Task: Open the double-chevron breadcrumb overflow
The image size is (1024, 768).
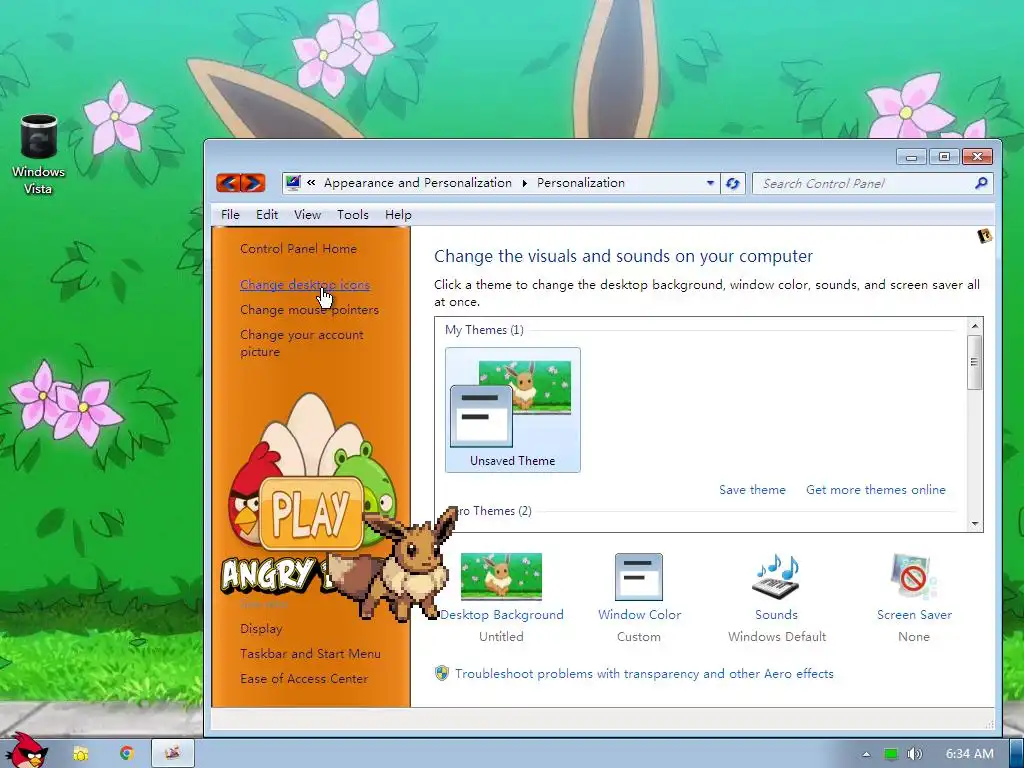Action: click(311, 183)
